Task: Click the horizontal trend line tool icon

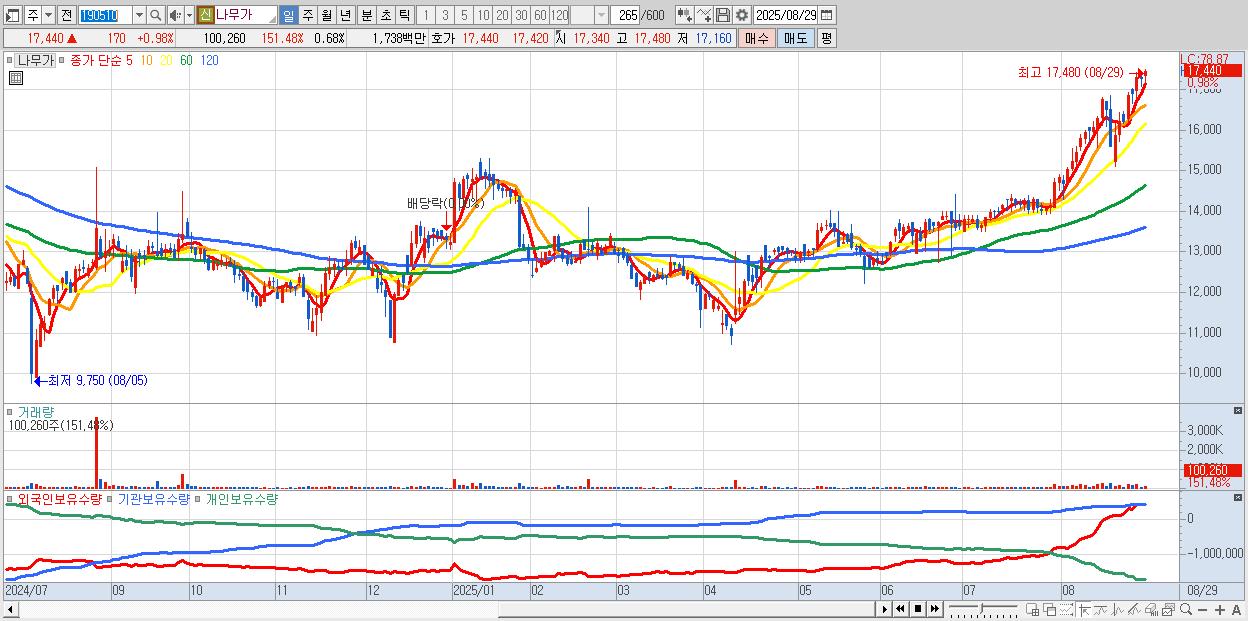Action: [1101, 610]
